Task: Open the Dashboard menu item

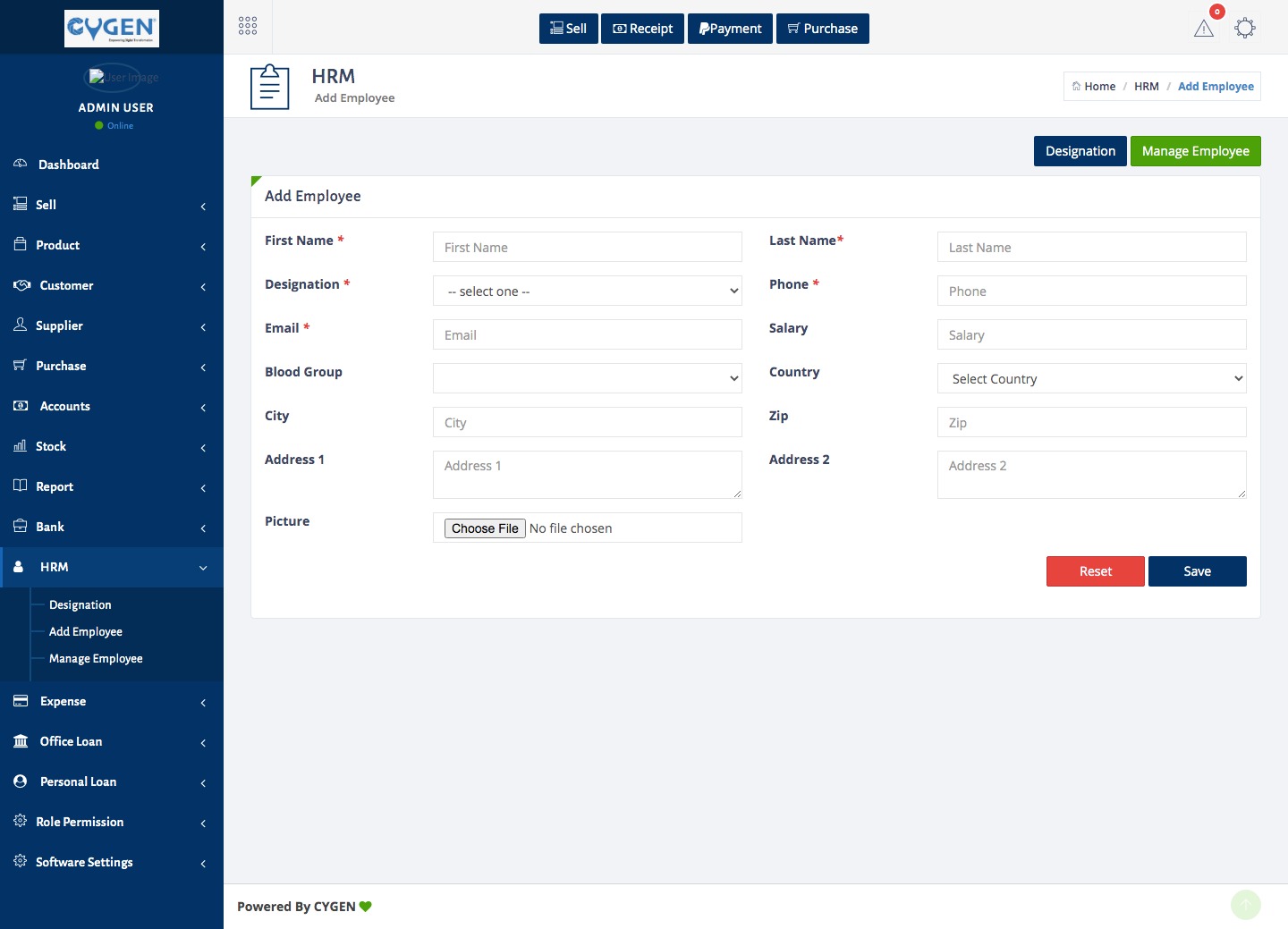Action: pos(112,165)
